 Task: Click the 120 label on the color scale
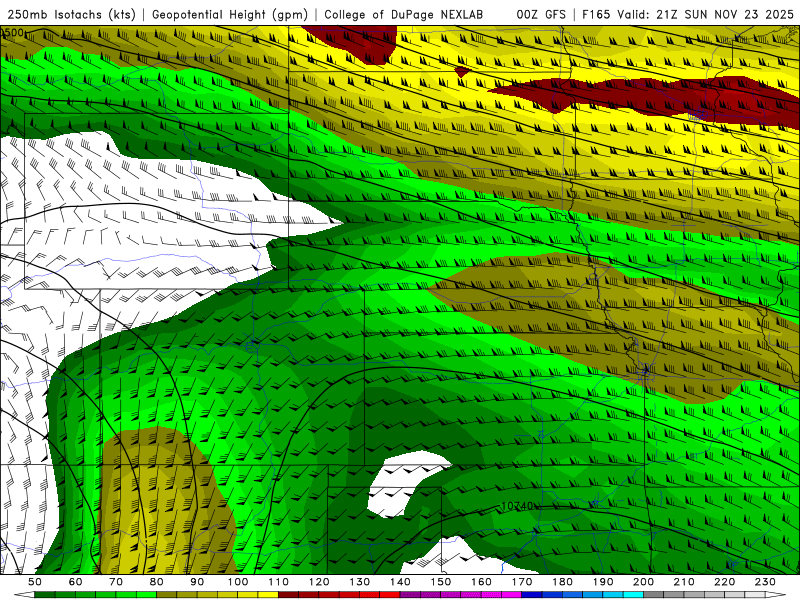(319, 582)
